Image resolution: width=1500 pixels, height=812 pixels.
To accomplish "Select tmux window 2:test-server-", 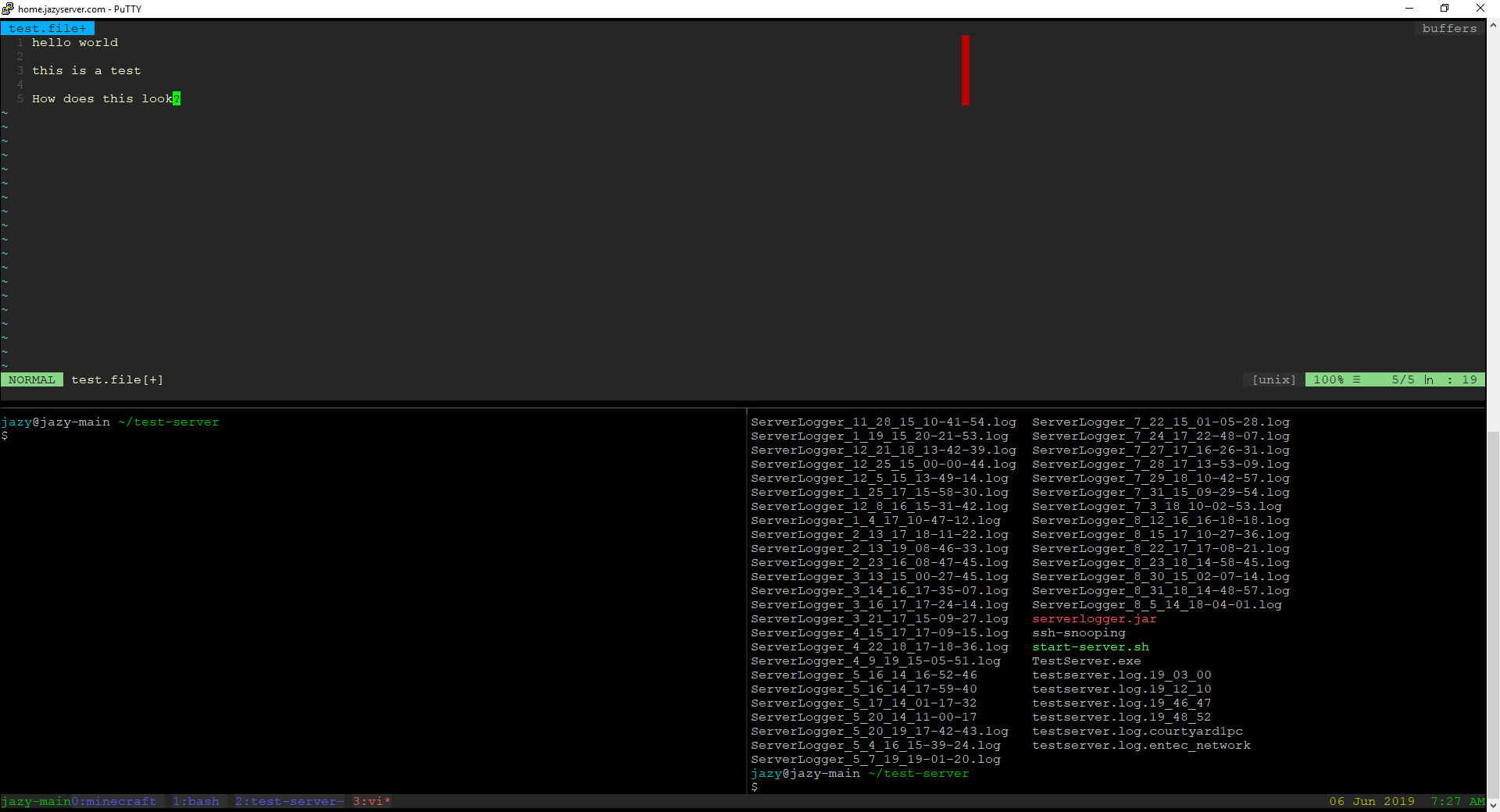I will coord(289,802).
